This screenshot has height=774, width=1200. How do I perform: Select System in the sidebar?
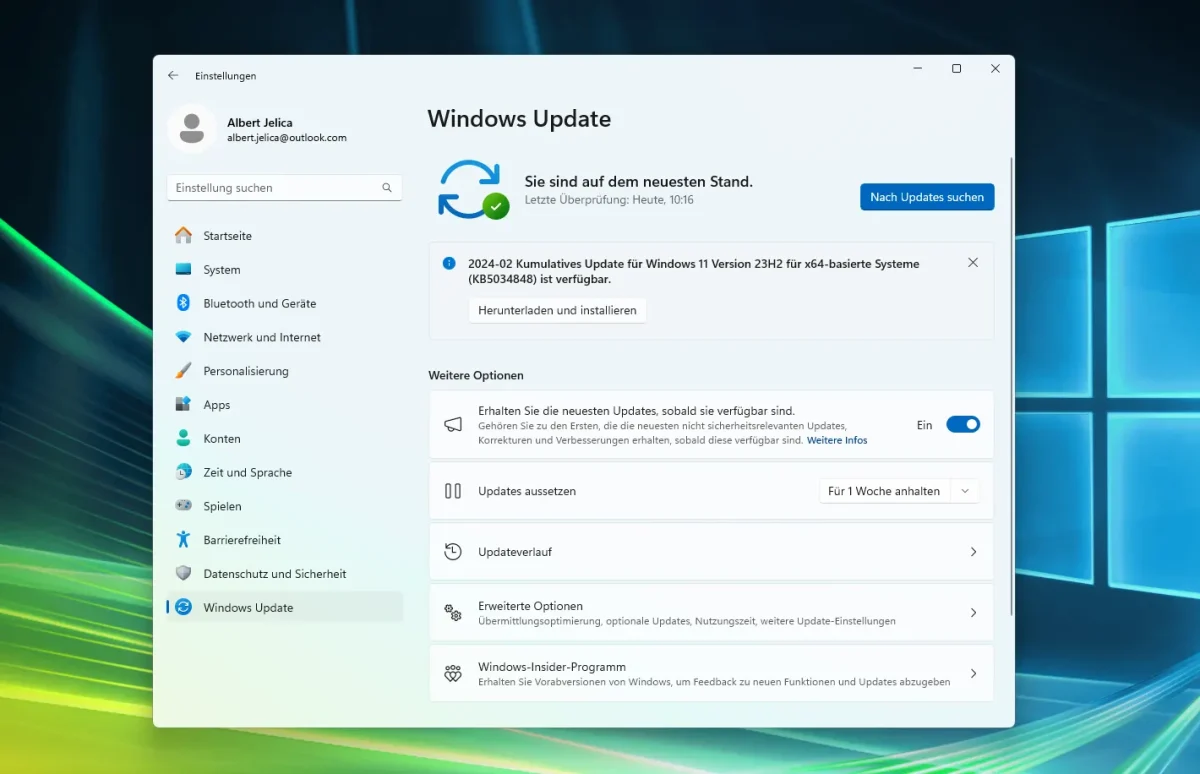pos(284,270)
